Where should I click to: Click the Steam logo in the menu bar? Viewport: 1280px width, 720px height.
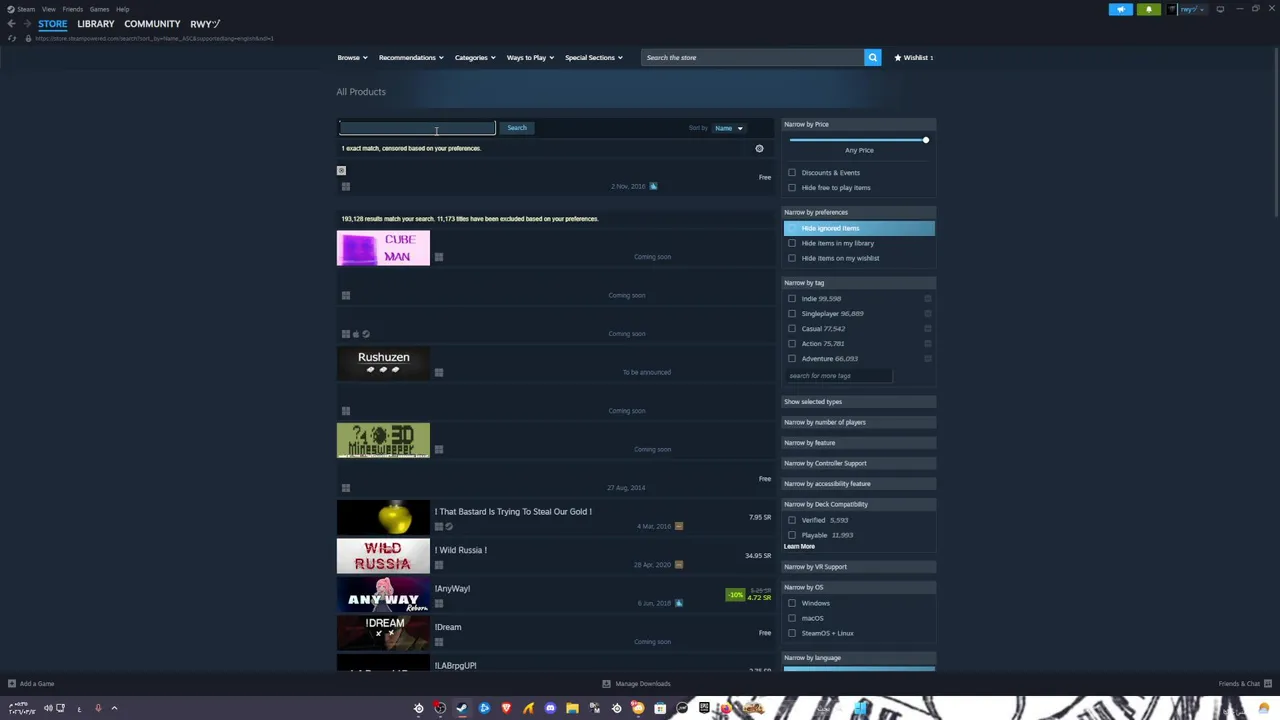11,9
